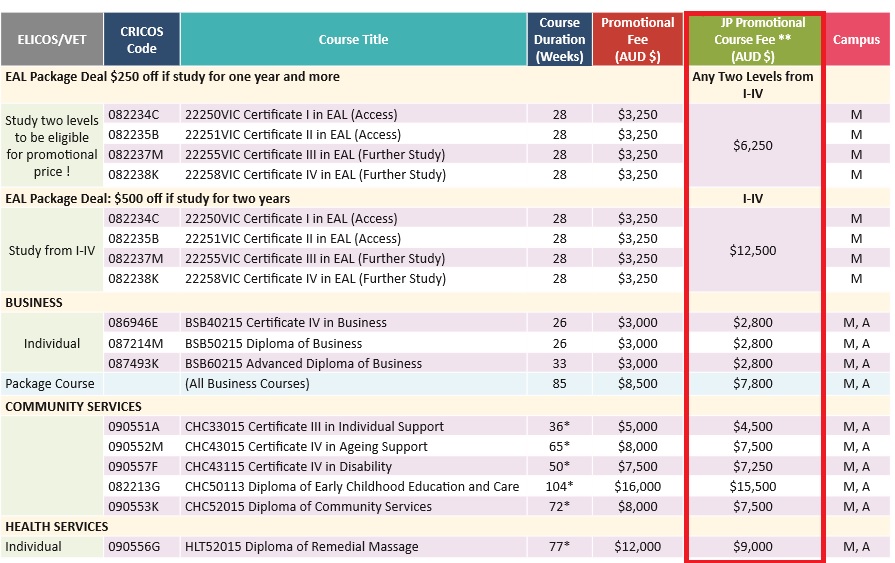
Task: Select the '$250 off if study for one year' heading
Action: click(x=172, y=77)
